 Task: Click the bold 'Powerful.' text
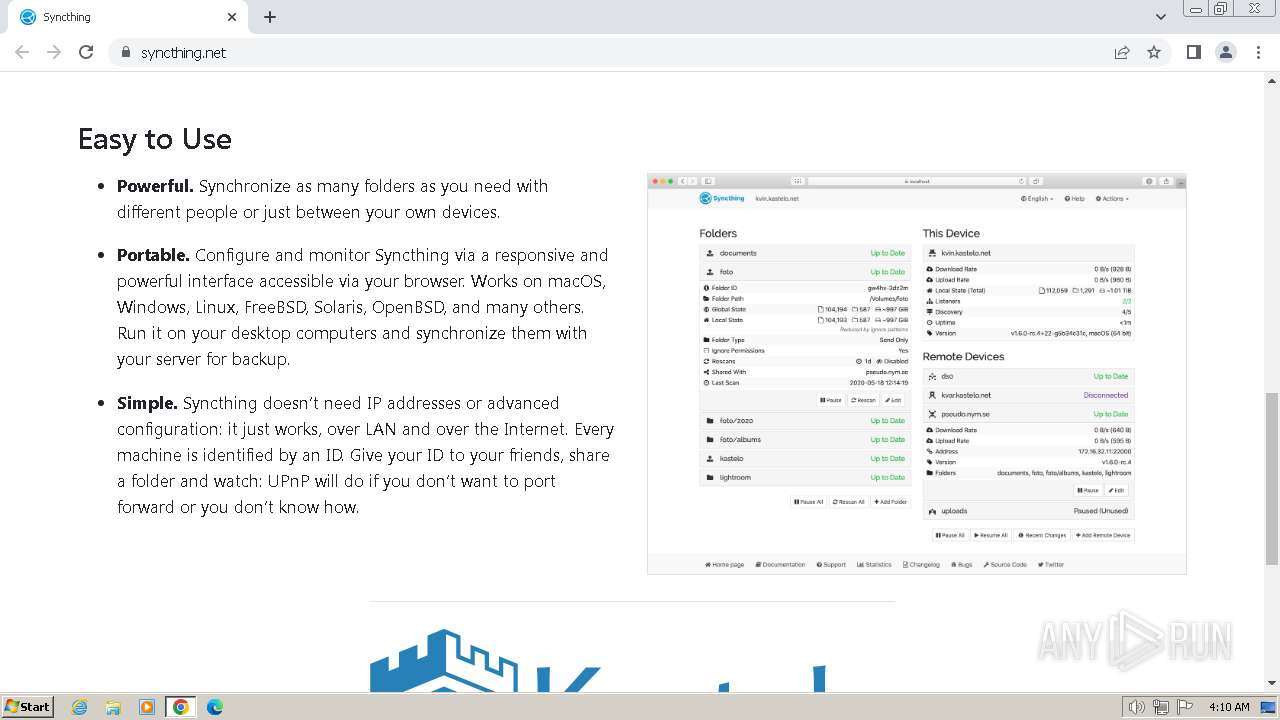(155, 186)
